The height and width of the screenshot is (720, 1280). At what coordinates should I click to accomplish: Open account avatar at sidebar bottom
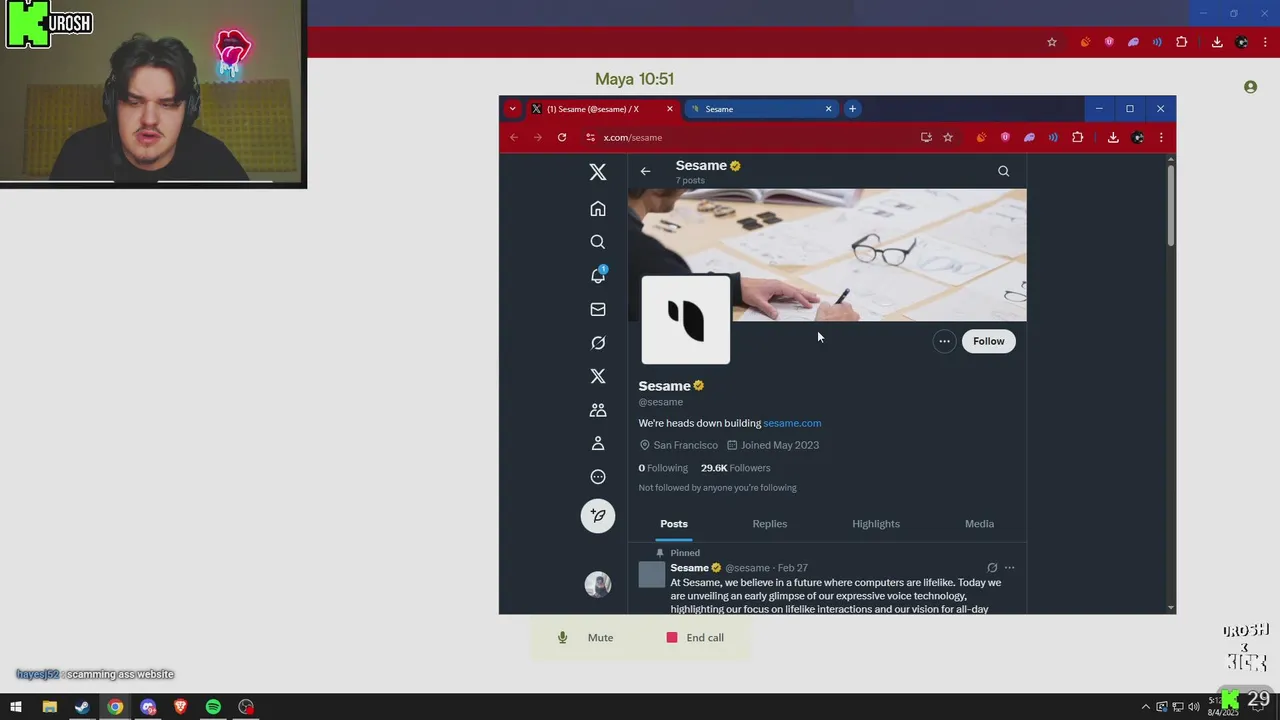598,585
